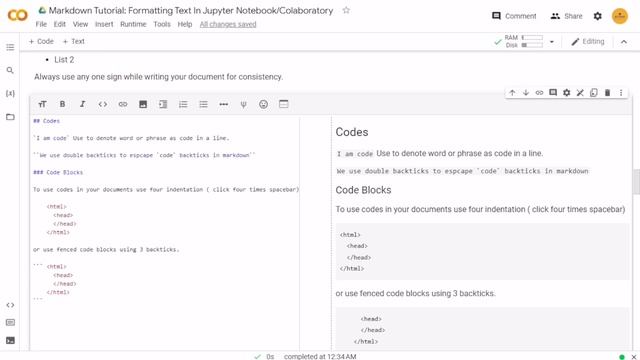Open the File menu
640x360 pixels.
click(41, 24)
